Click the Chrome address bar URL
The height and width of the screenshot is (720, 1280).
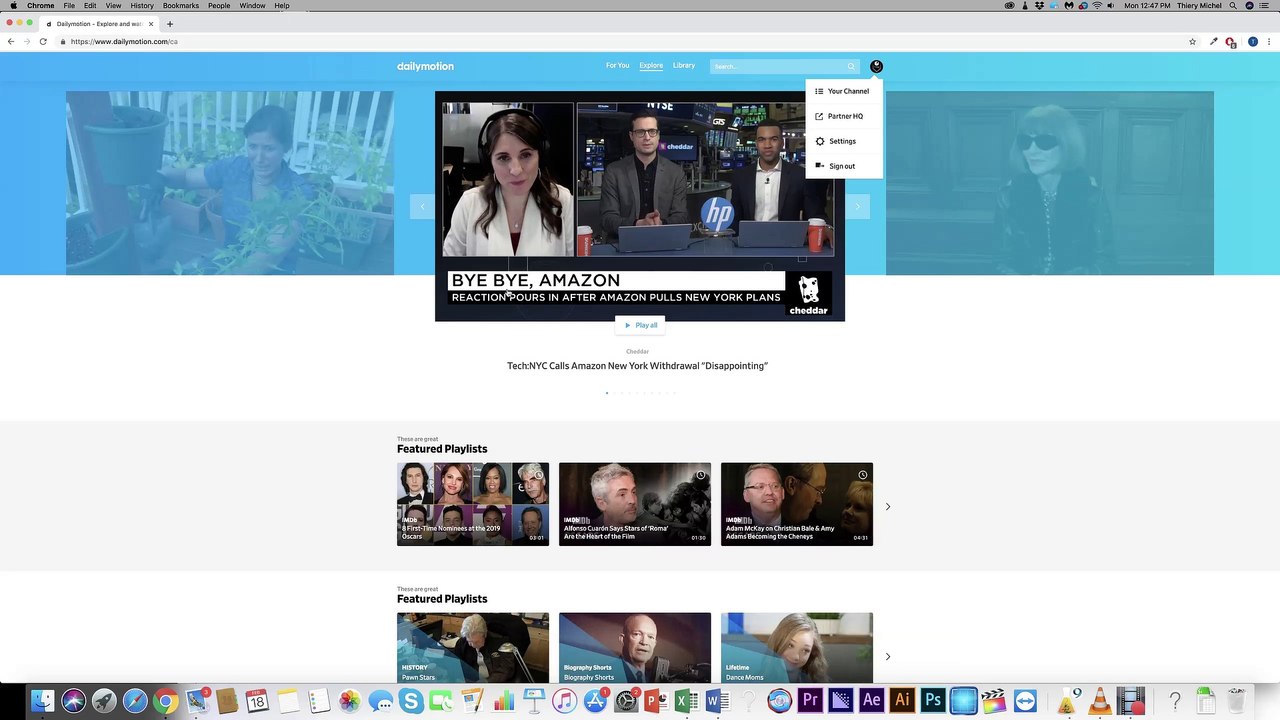pos(124,42)
